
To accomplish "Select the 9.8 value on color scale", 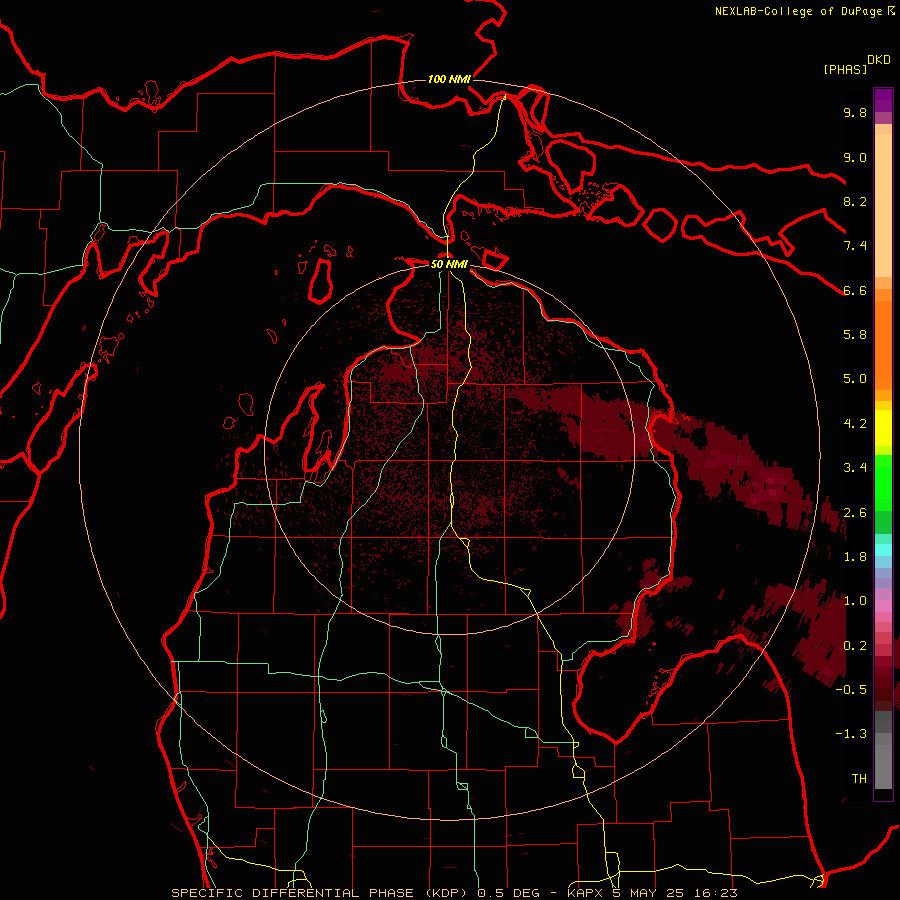I will 855,112.
